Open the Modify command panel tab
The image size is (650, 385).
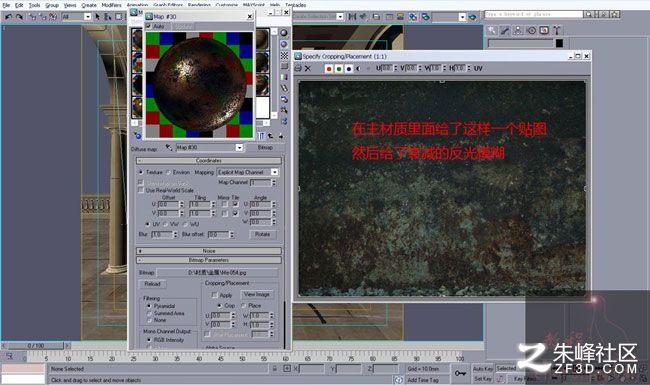point(504,30)
